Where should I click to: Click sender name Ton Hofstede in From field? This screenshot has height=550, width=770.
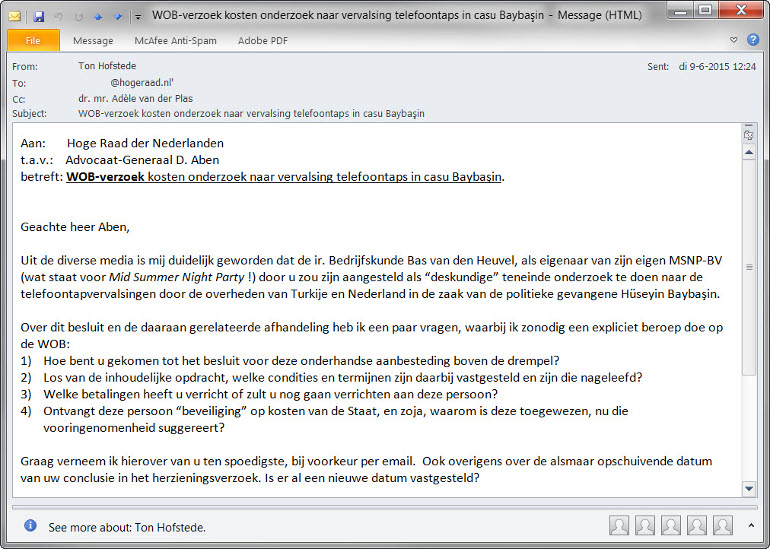(107, 66)
